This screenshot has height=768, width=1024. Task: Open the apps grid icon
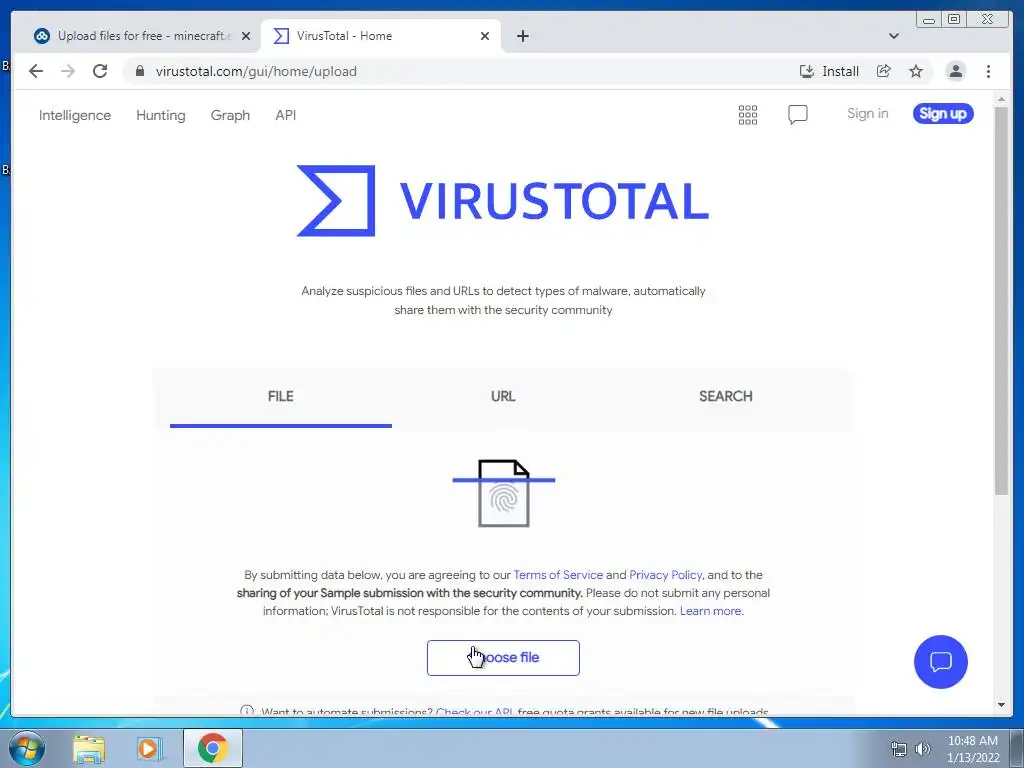tap(748, 115)
